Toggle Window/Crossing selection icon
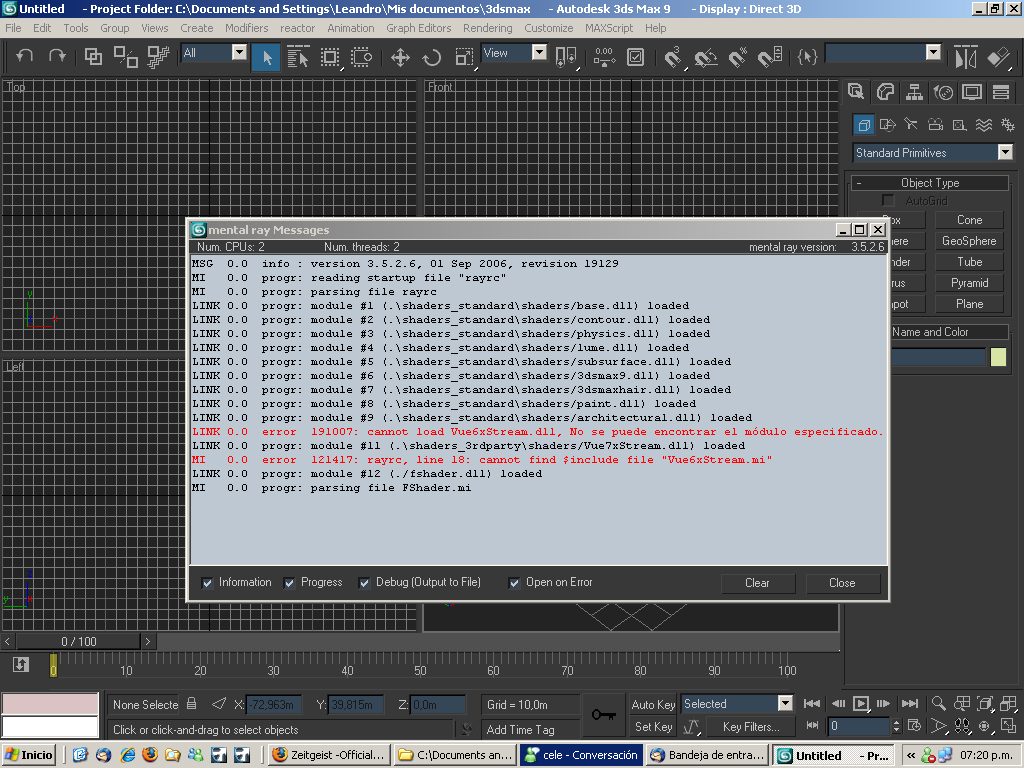 (361, 57)
